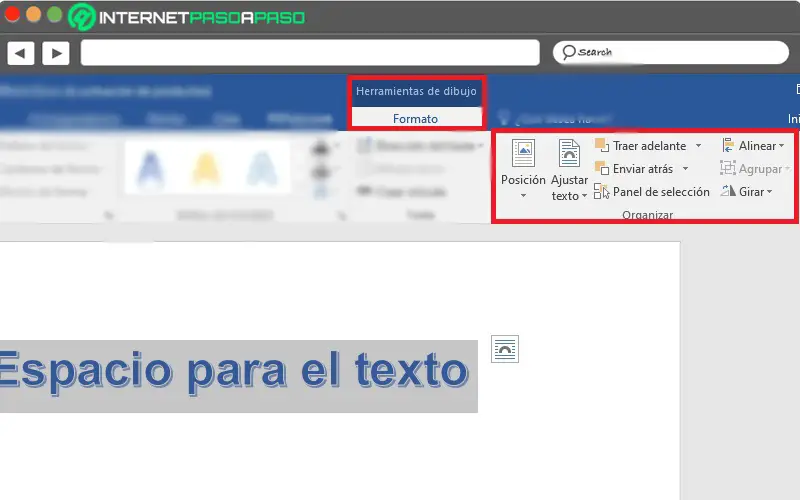Click inside the Search box

(671, 53)
